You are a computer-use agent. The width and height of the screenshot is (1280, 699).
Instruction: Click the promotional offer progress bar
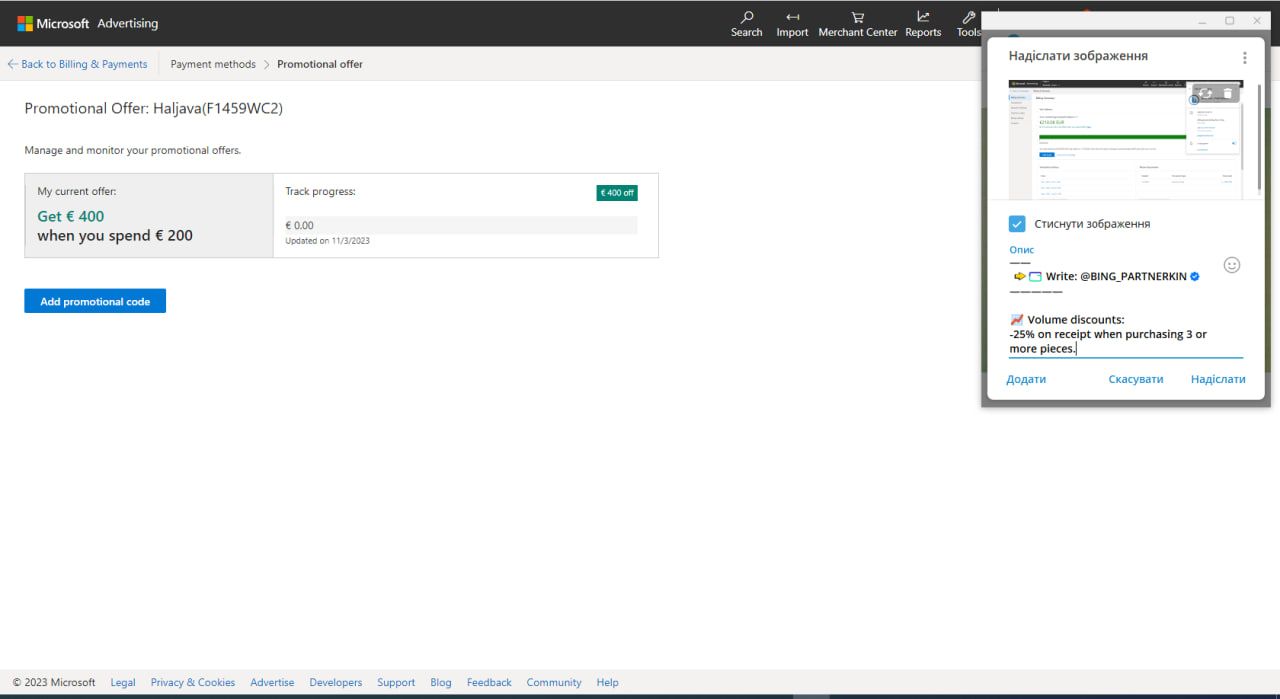pyautogui.click(x=460, y=225)
